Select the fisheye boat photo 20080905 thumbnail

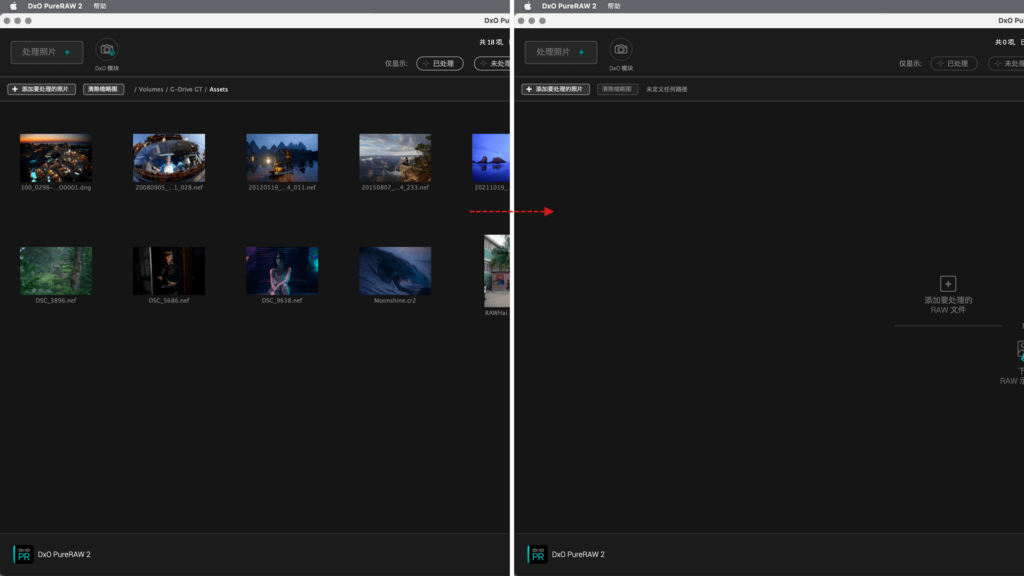pos(168,158)
